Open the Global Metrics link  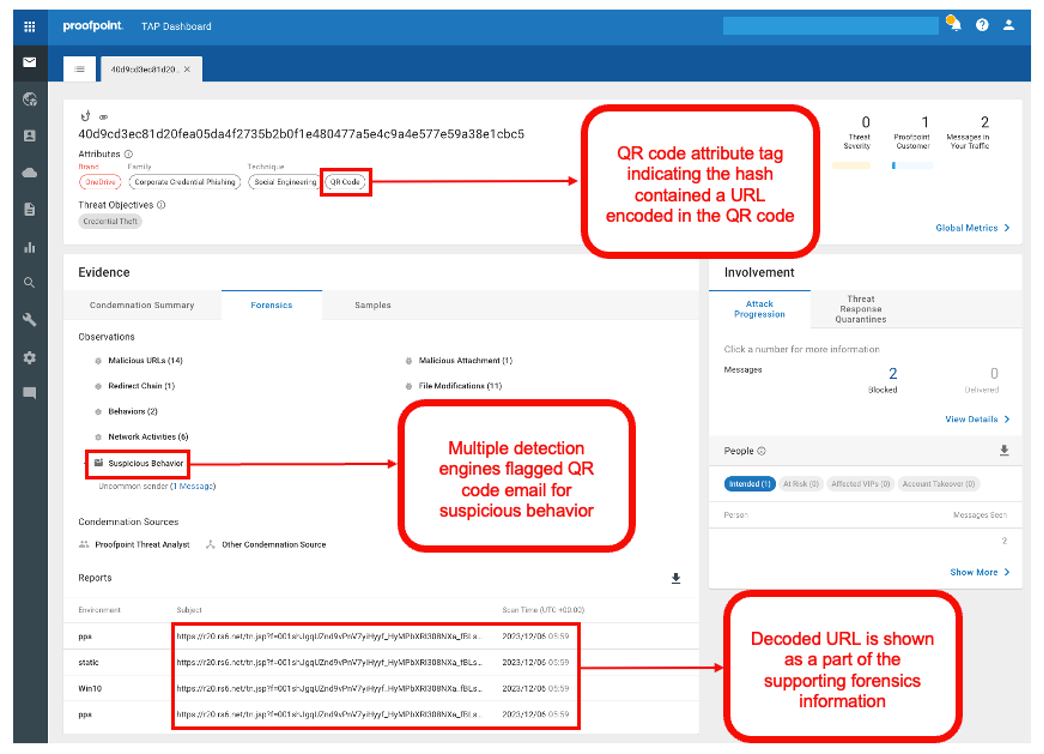click(x=972, y=228)
